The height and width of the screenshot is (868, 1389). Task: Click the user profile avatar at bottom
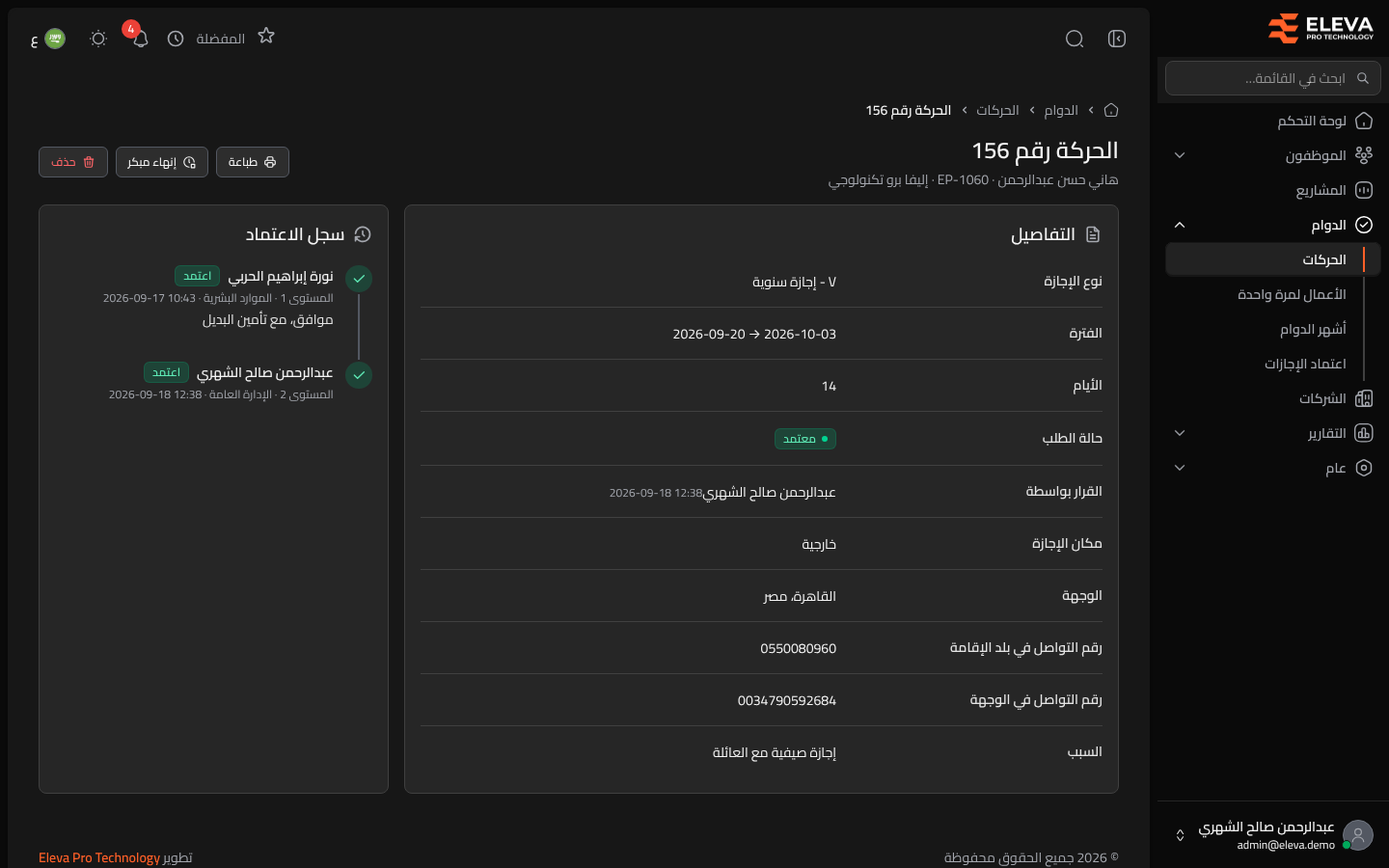(x=1358, y=835)
